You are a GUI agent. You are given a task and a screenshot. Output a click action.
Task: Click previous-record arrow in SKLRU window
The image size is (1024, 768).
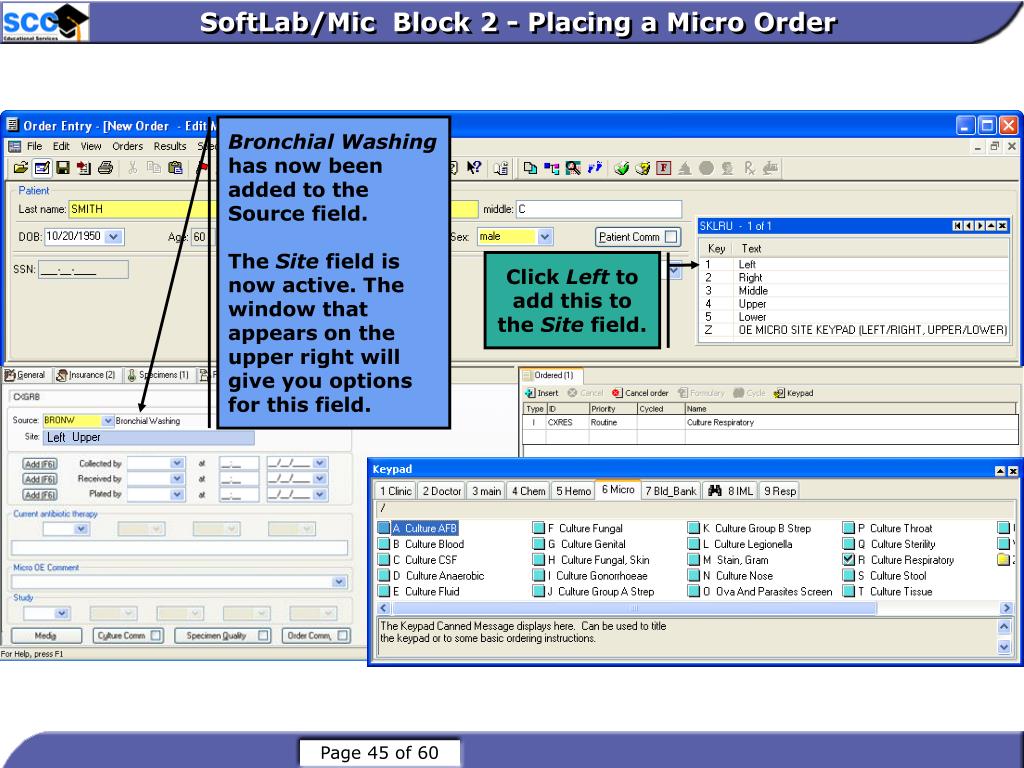click(968, 226)
